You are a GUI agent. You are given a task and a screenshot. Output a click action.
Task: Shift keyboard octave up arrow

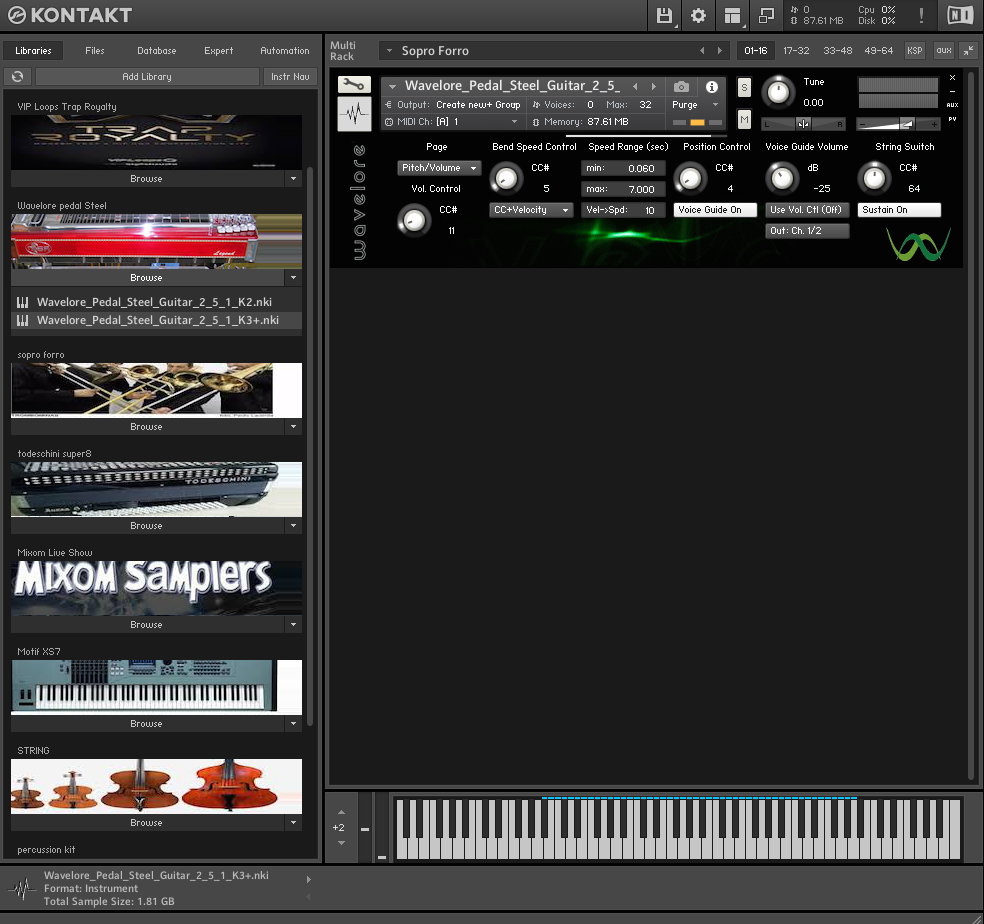pos(341,812)
